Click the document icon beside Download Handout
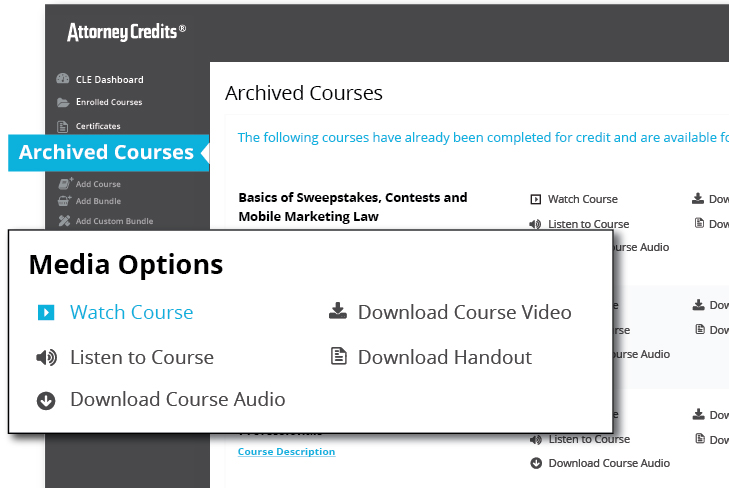Viewport: 729px width, 488px height. point(338,356)
